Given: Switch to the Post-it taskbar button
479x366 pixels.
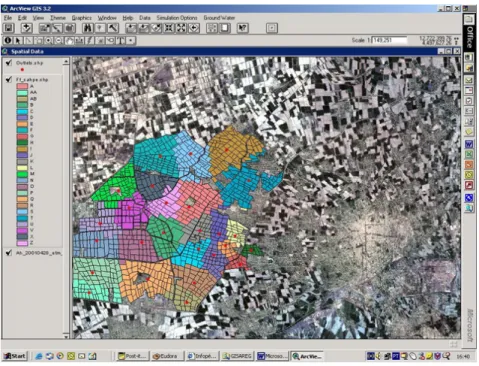Looking at the screenshot, I should pos(132,356).
